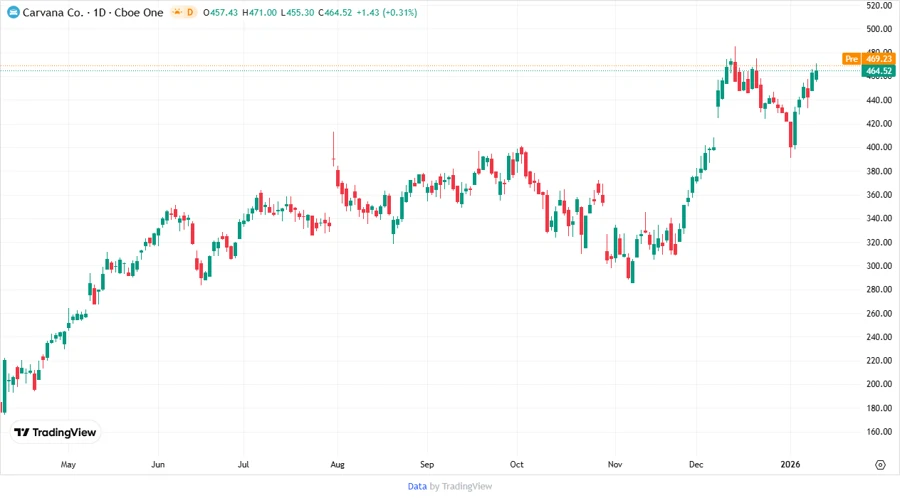The image size is (900, 498).
Task: Click the 200.00 price scale label
Action: coord(879,384)
